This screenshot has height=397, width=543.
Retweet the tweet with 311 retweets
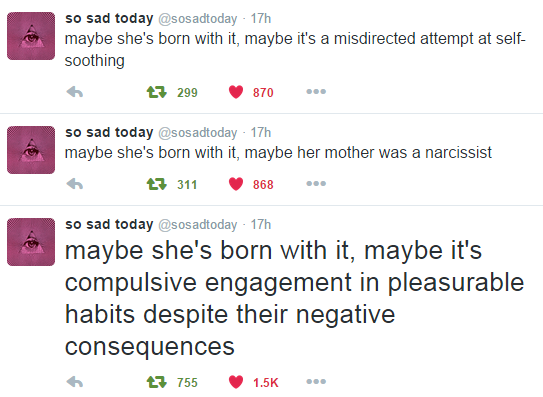point(157,184)
